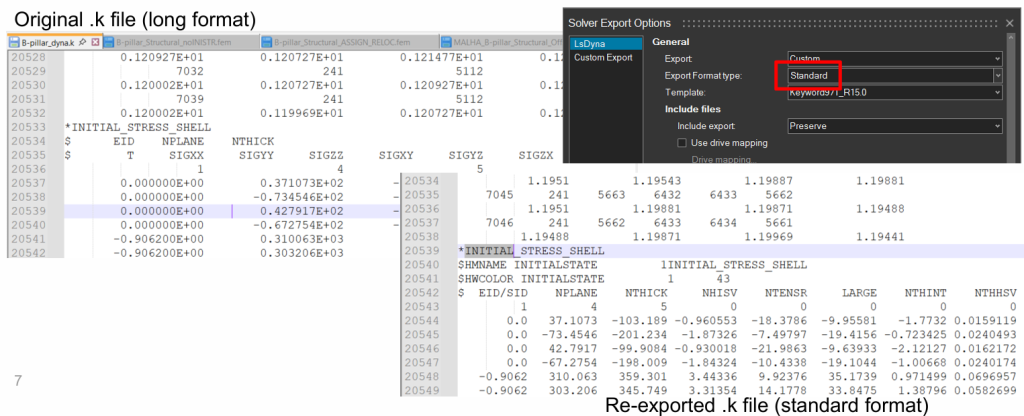
Task: Click the B-pillar_Structural_ASSIGN_RELOC.fem file icon
Action: click(x=266, y=42)
